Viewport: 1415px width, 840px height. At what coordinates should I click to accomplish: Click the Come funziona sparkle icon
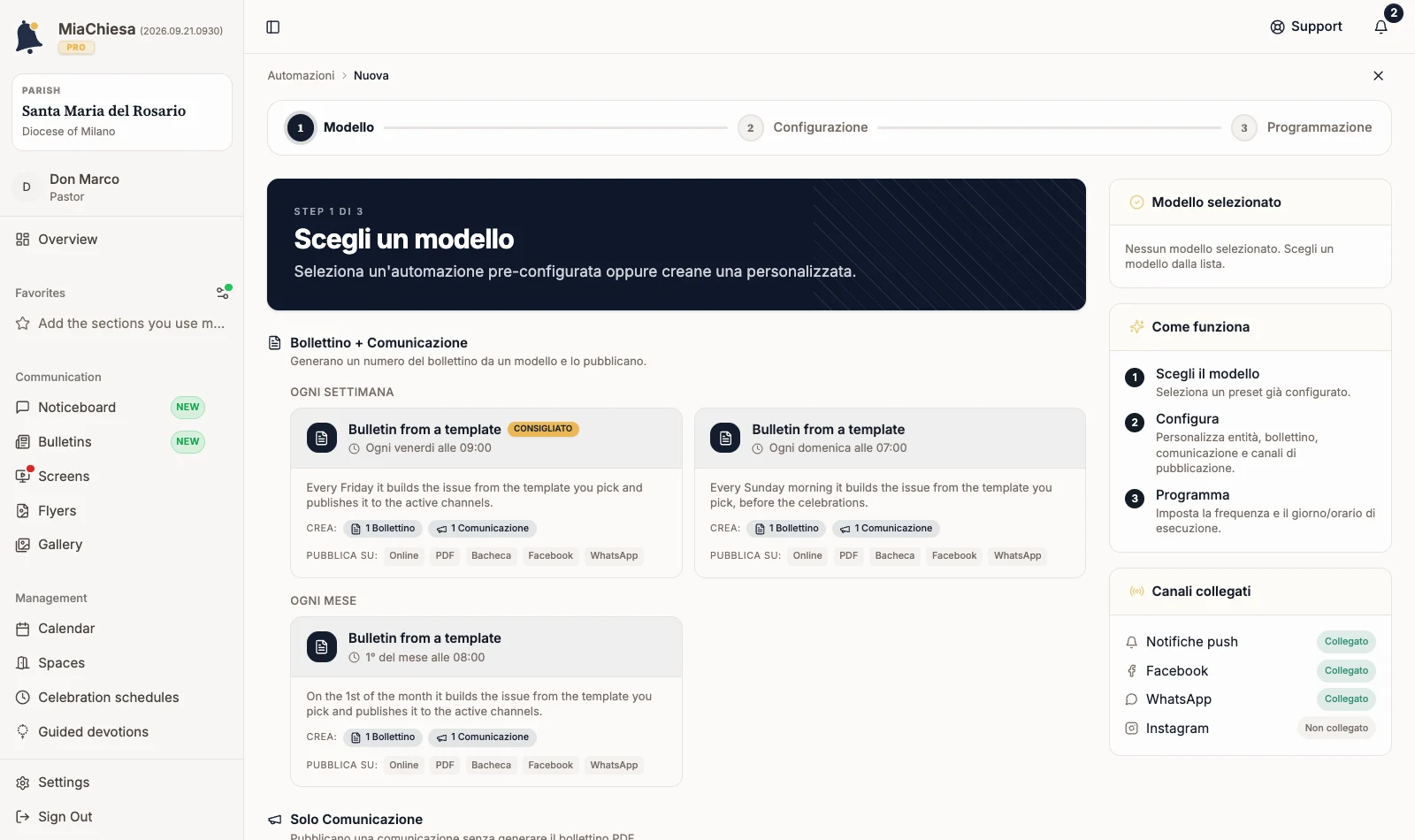pos(1137,327)
